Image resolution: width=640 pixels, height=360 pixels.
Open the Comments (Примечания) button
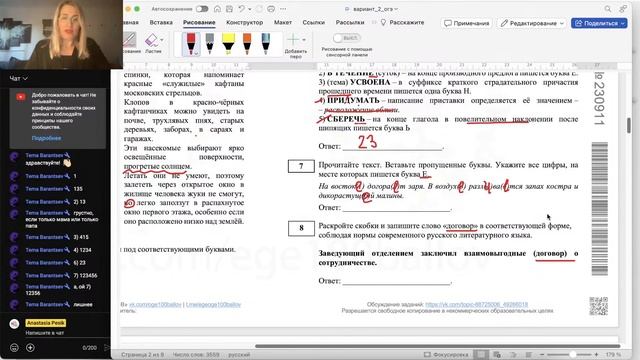coord(467,23)
